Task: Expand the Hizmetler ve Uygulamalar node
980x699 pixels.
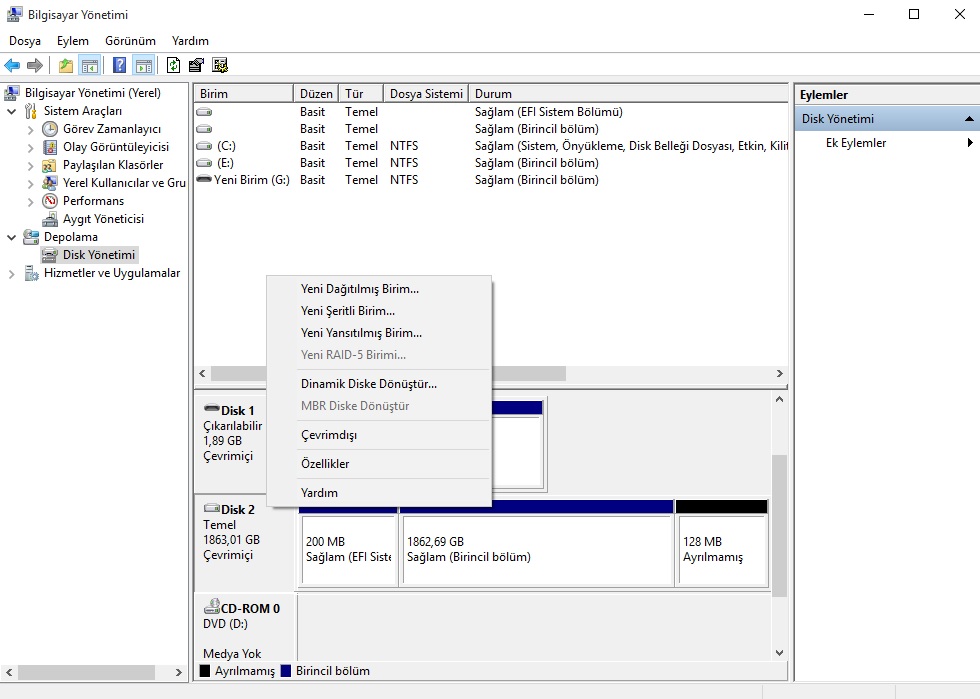Action: 11,274
